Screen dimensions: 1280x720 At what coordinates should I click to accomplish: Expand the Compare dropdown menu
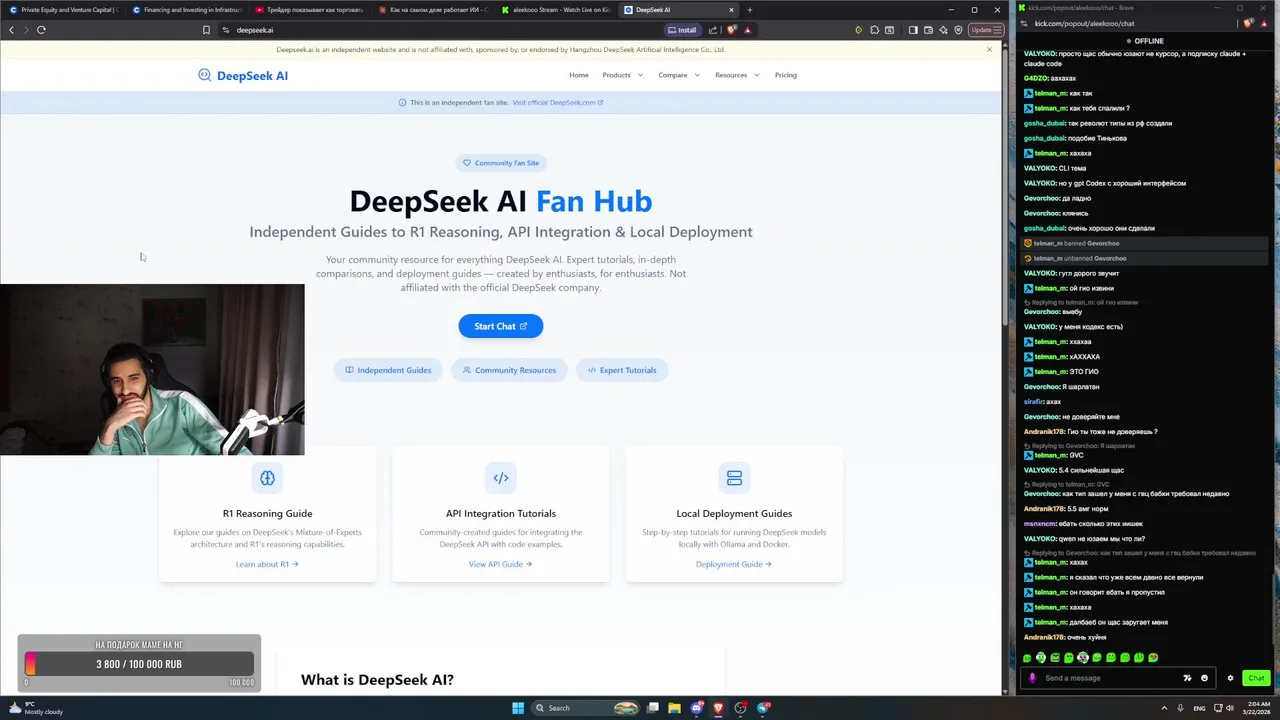coord(679,75)
